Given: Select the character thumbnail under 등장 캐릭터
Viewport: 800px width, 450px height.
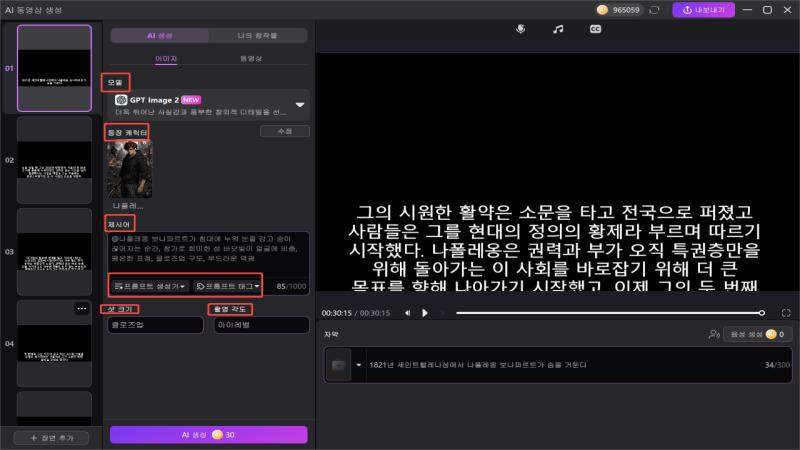Looking at the screenshot, I should (130, 169).
